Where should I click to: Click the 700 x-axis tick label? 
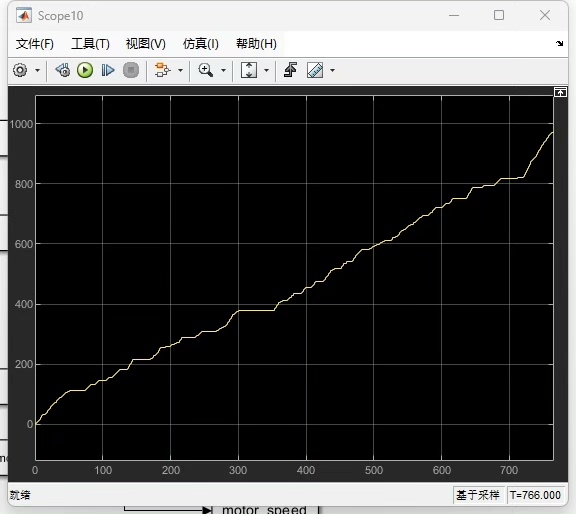(509, 470)
